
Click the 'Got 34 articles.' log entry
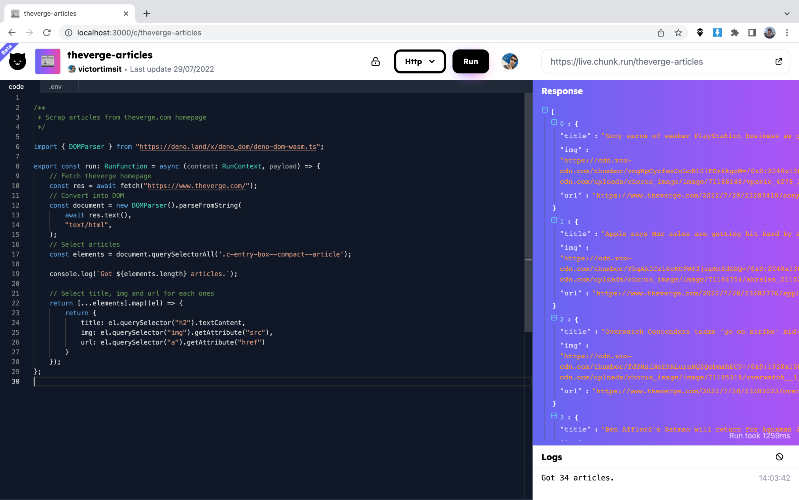tap(577, 478)
